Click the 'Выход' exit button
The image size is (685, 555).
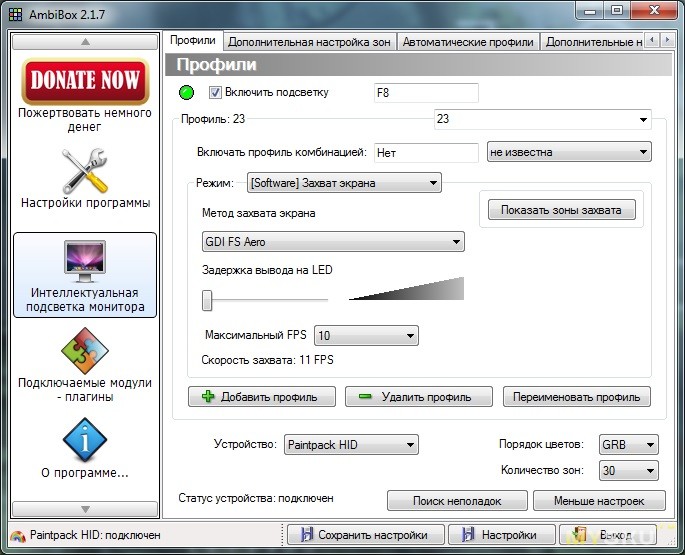pyautogui.click(x=608, y=535)
